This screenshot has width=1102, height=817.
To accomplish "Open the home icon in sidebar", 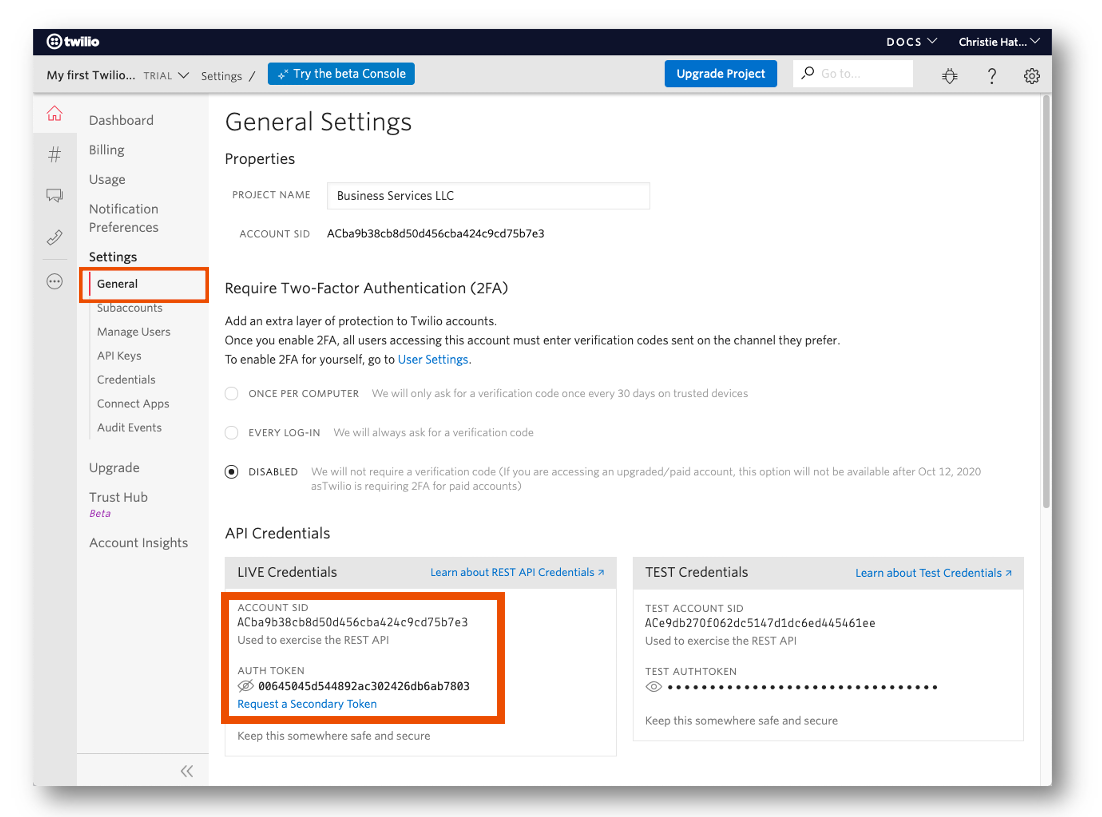I will pyautogui.click(x=54, y=113).
